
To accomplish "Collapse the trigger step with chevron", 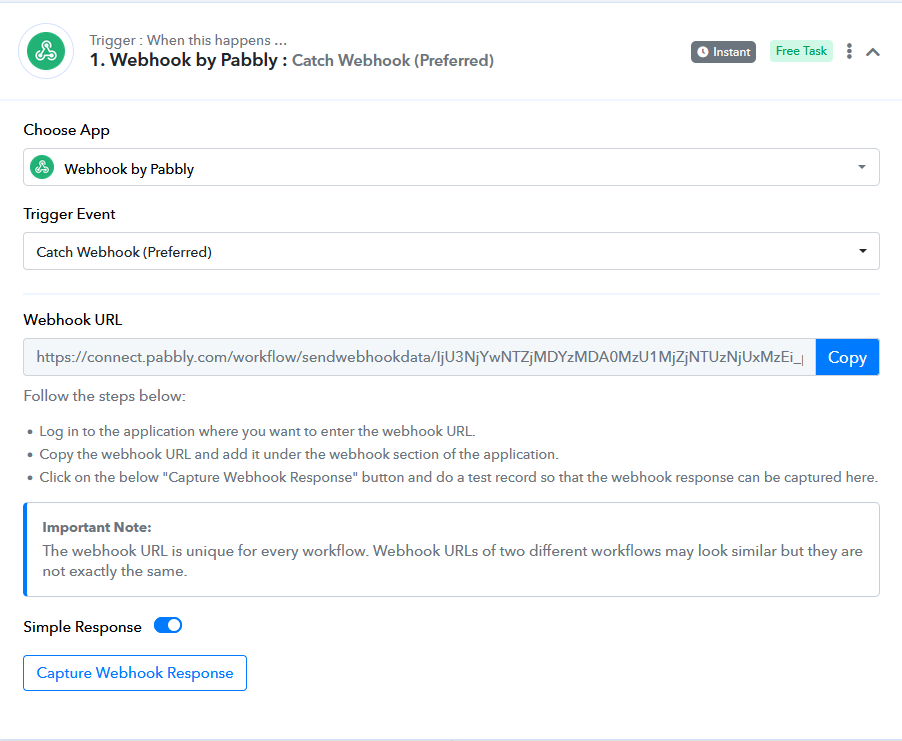I will tap(873, 52).
